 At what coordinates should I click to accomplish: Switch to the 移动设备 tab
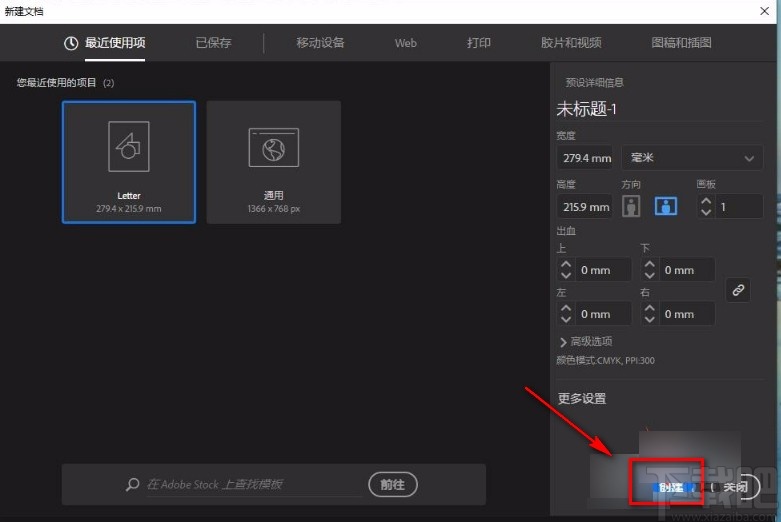pyautogui.click(x=320, y=43)
